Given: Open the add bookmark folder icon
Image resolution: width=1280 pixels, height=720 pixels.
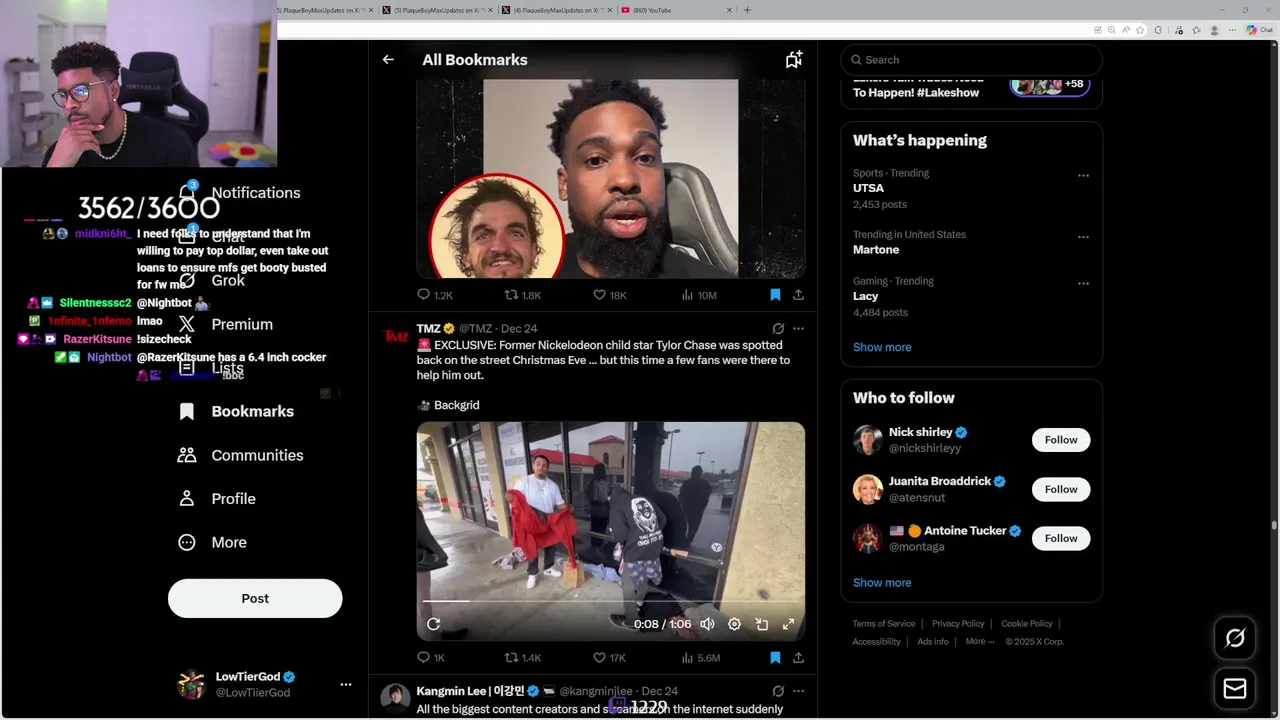Looking at the screenshot, I should [x=793, y=60].
